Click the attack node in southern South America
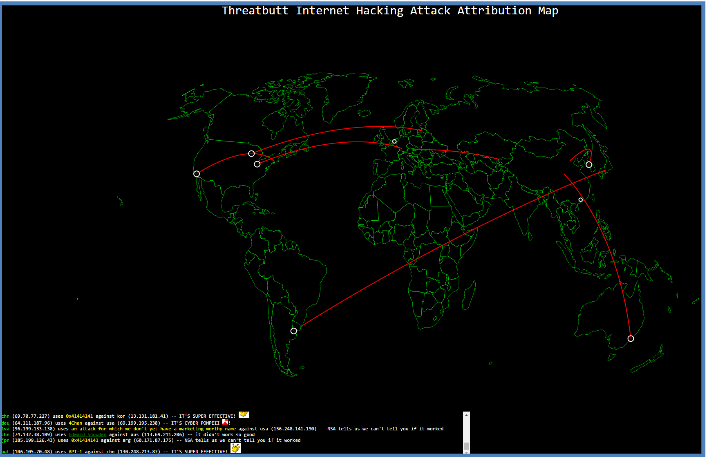Image resolution: width=708 pixels, height=457 pixels. [x=293, y=331]
